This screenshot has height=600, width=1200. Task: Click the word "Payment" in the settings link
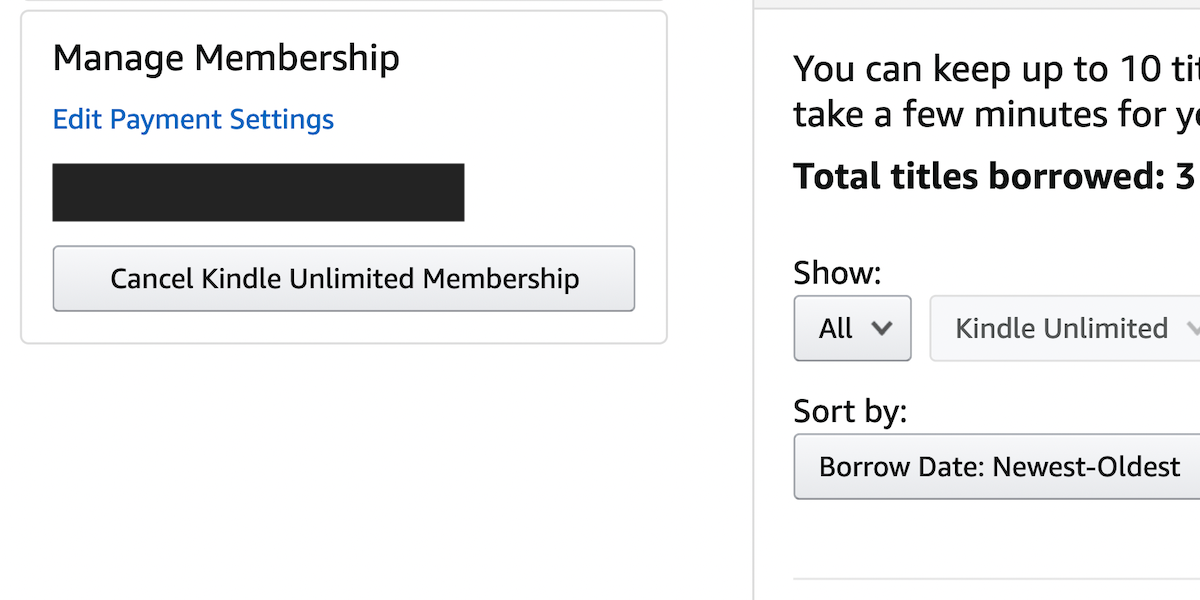pyautogui.click(x=166, y=120)
